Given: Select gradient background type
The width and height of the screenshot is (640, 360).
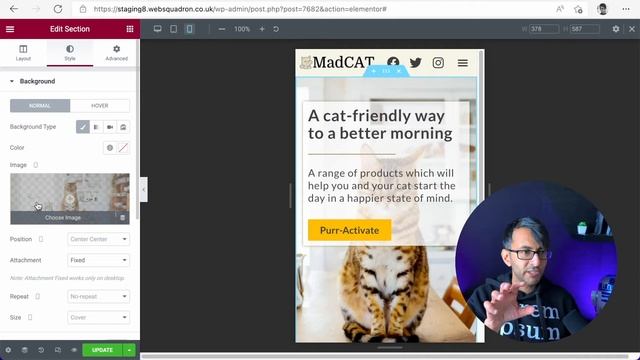Looking at the screenshot, I should [96, 127].
